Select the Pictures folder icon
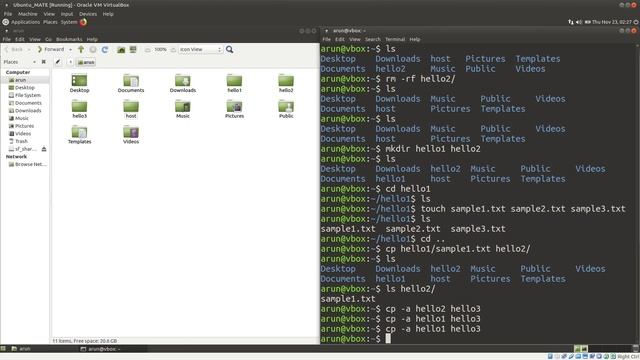The width and height of the screenshot is (640, 360). point(234,109)
